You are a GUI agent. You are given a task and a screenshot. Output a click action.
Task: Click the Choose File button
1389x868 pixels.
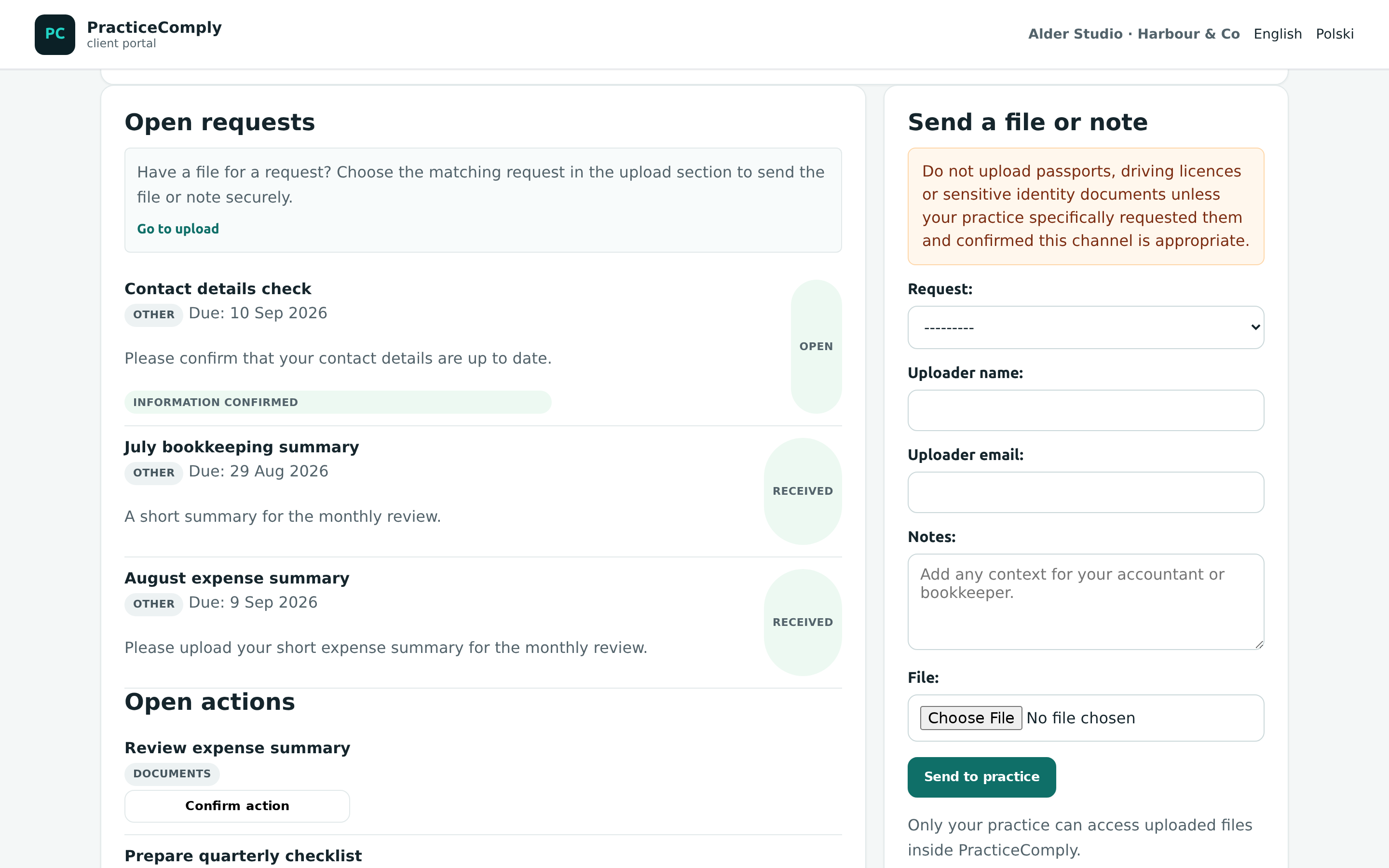[x=970, y=718]
